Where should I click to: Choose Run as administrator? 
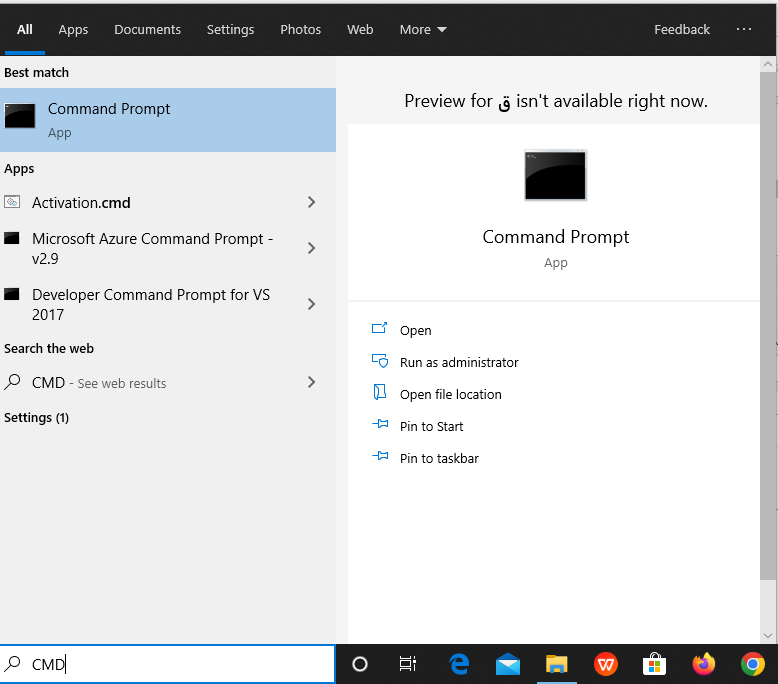pyautogui.click(x=459, y=363)
